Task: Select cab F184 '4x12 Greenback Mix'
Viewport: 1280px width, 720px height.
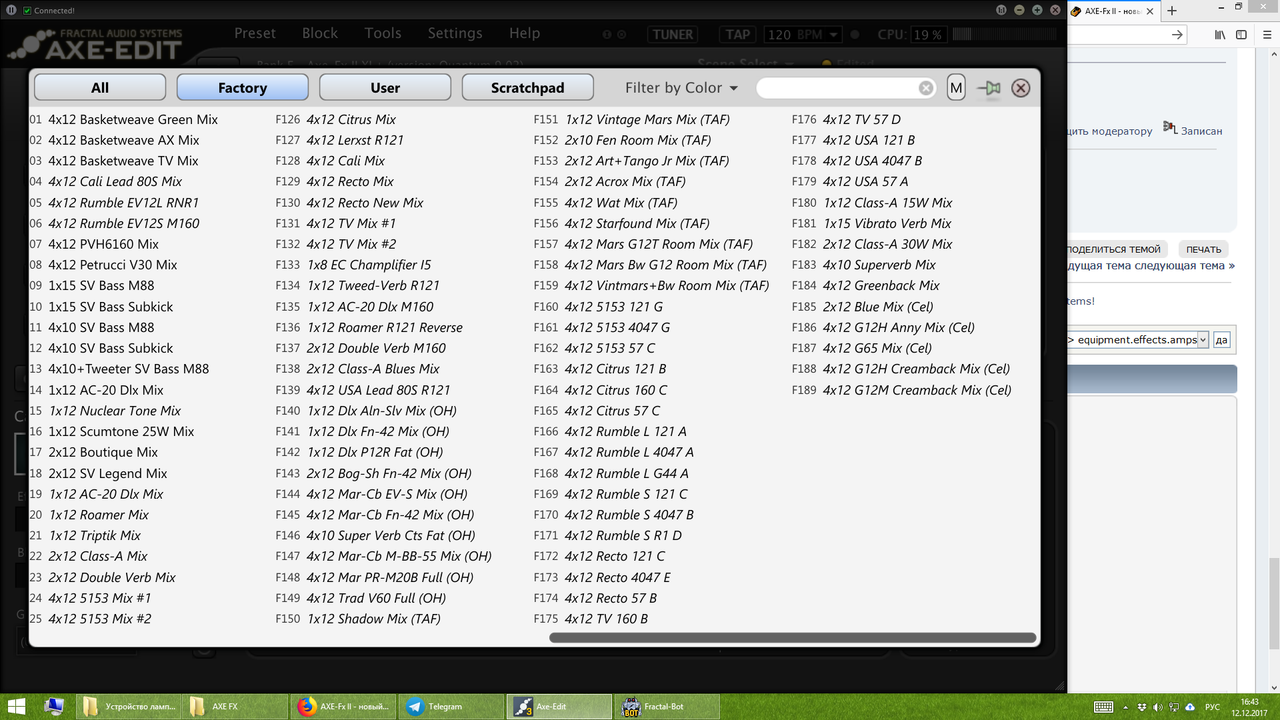Action: tap(881, 286)
